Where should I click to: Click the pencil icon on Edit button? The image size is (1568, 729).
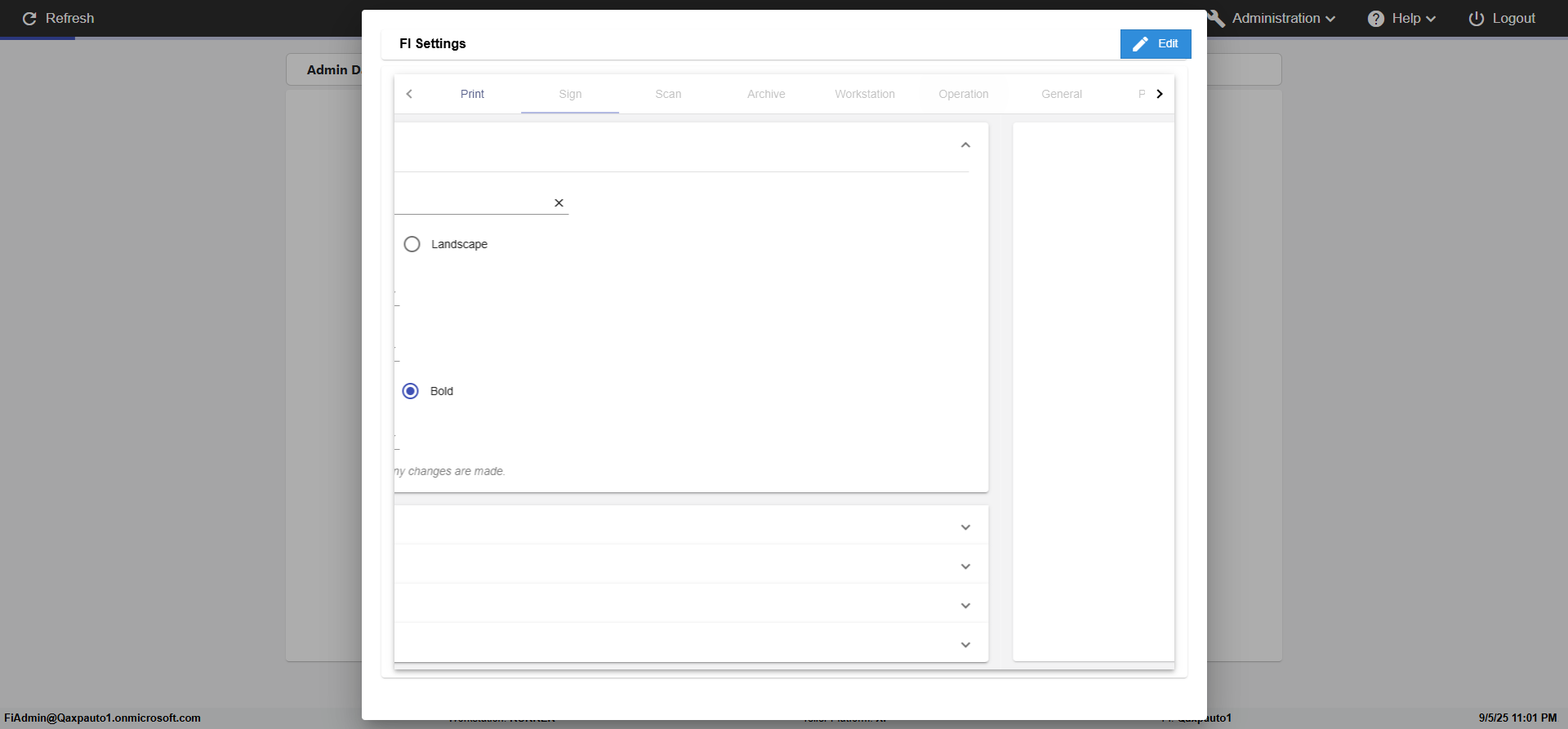[1141, 44]
